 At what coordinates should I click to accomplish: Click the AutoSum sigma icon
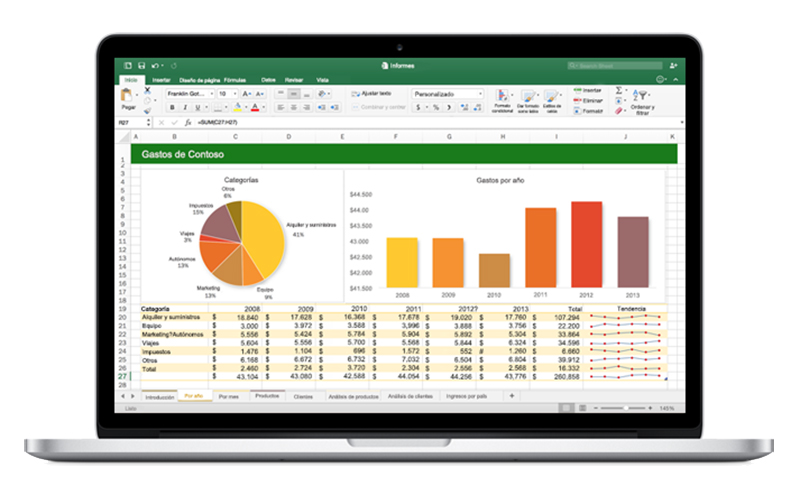point(620,90)
